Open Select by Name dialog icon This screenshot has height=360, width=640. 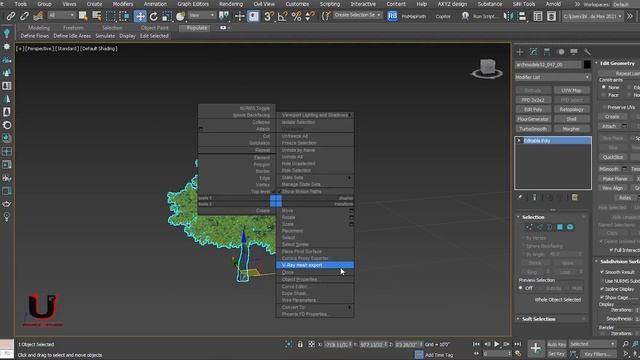click(97, 16)
